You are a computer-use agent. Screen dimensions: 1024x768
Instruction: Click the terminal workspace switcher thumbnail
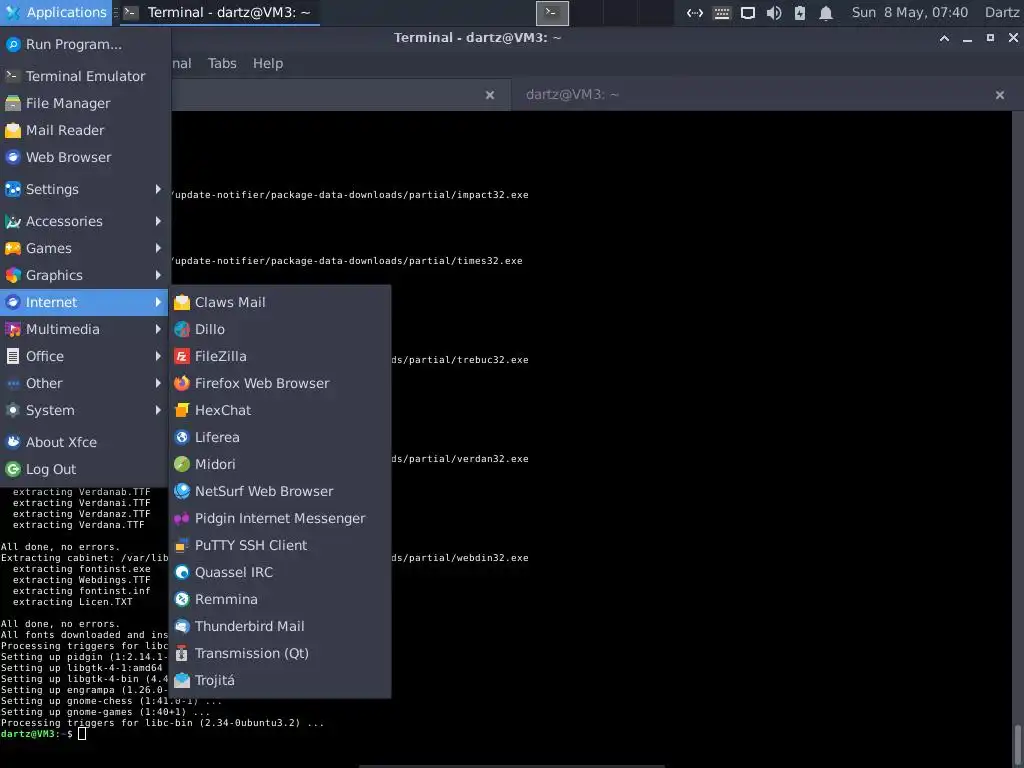click(552, 13)
